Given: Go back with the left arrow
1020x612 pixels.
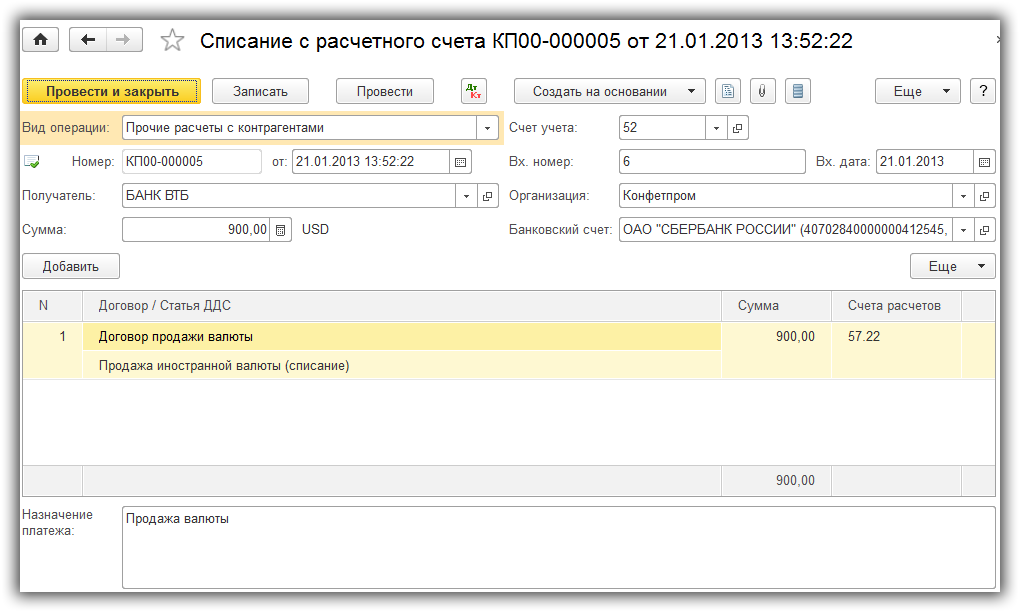Looking at the screenshot, I should coord(89,39).
